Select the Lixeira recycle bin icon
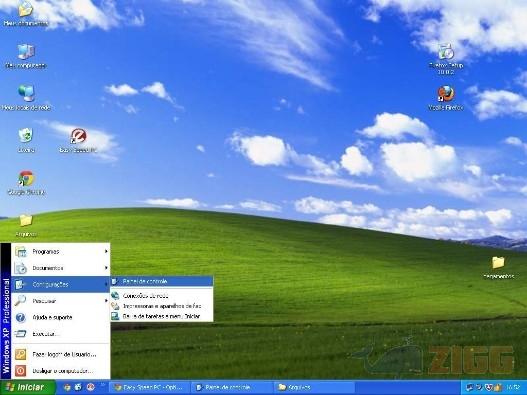The image size is (527, 395). click(x=26, y=140)
